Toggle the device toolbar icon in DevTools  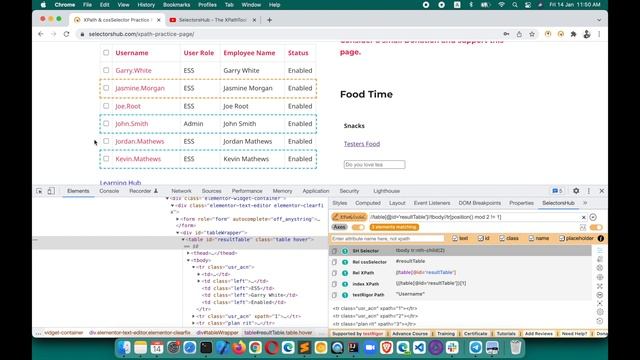tap(51, 191)
